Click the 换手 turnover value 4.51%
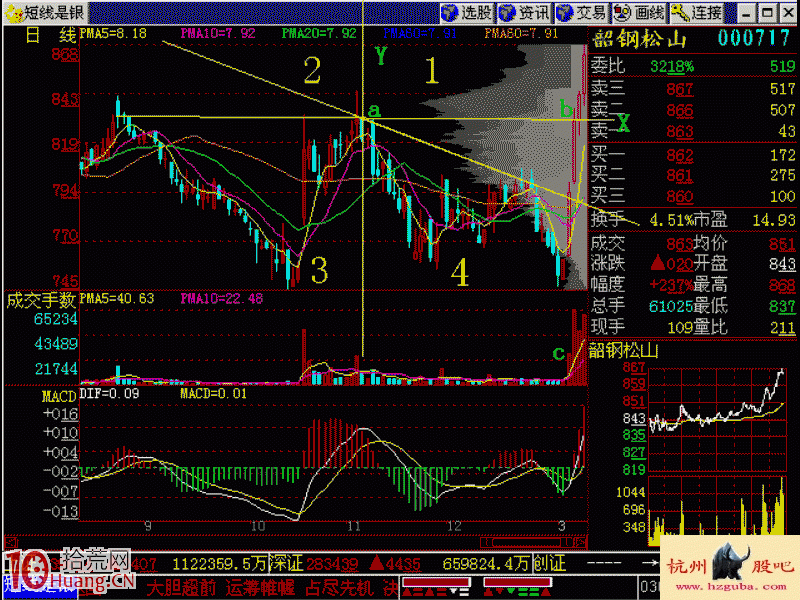 coord(671,220)
